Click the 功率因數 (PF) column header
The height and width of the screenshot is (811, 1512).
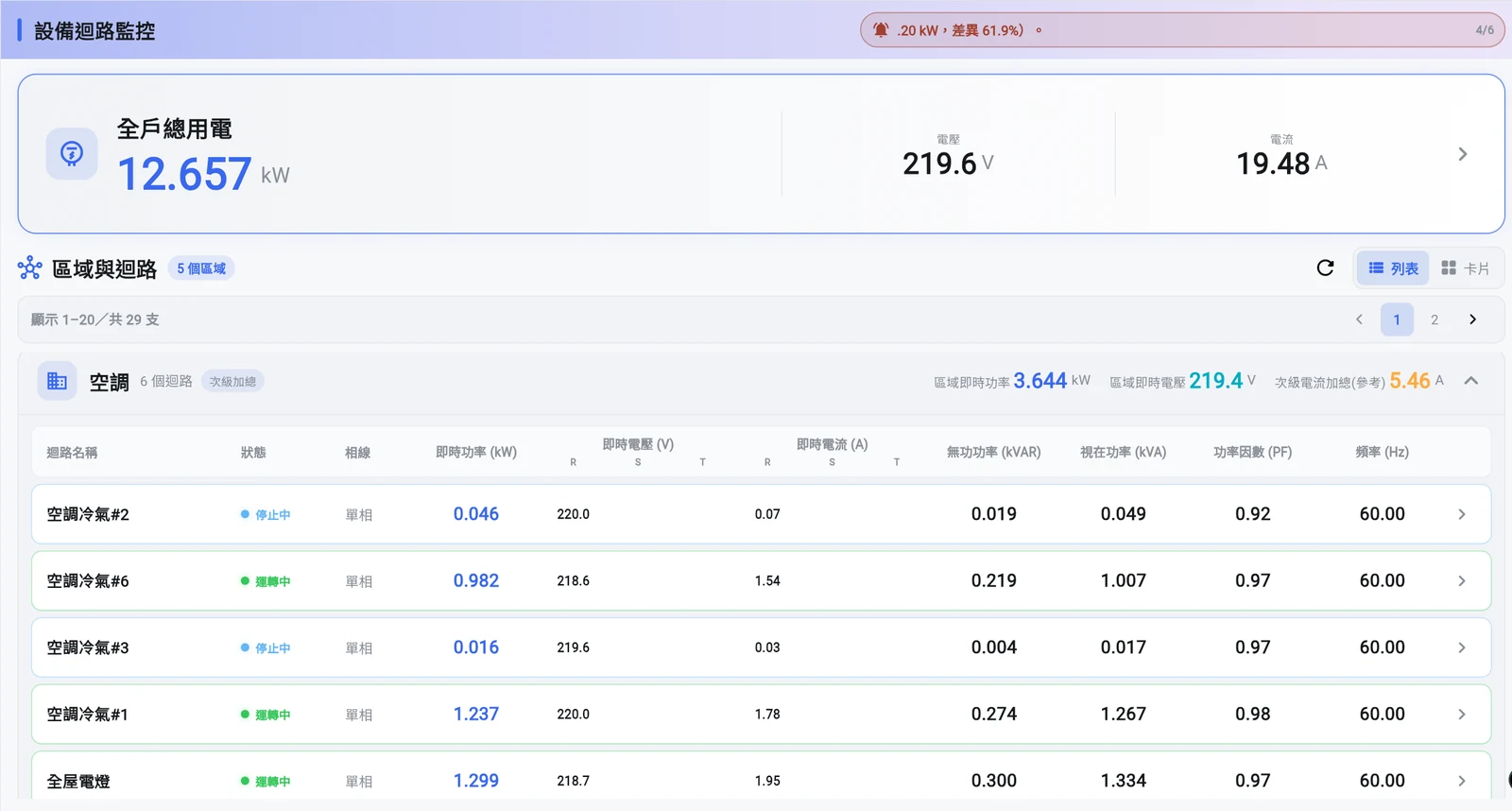1253,453
